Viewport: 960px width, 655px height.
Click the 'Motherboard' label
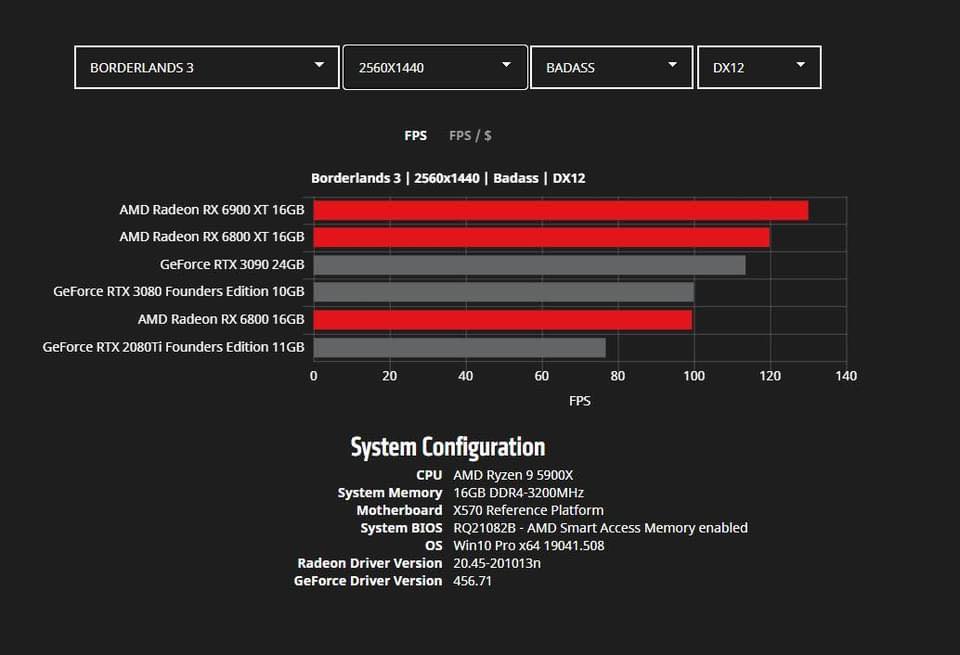pyautogui.click(x=399, y=511)
